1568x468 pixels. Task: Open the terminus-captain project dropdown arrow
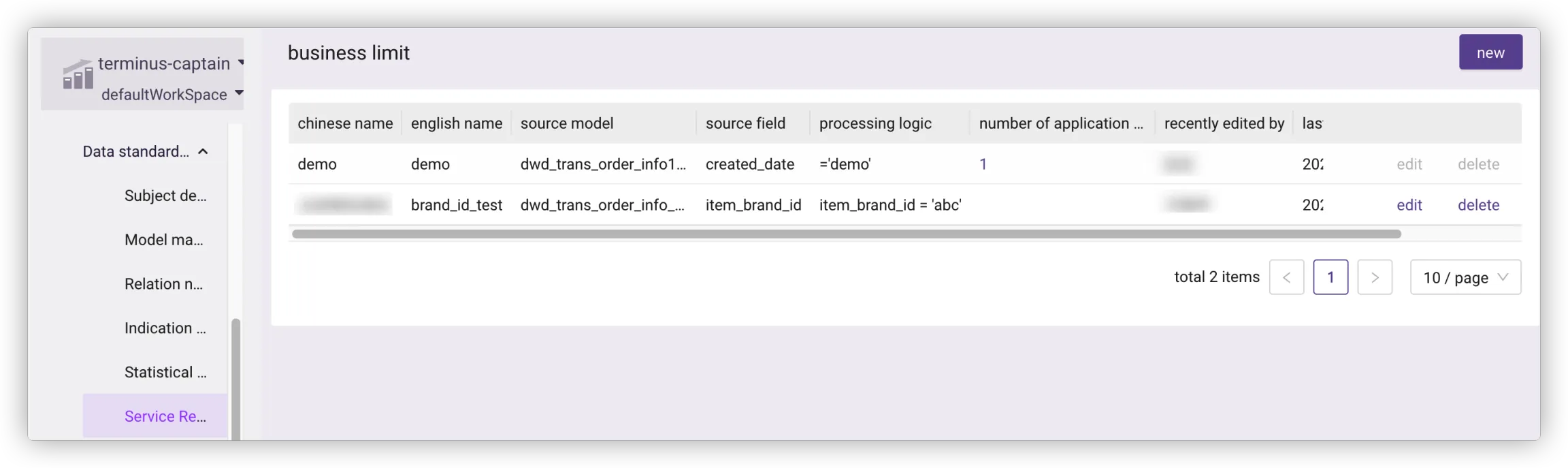point(241,63)
